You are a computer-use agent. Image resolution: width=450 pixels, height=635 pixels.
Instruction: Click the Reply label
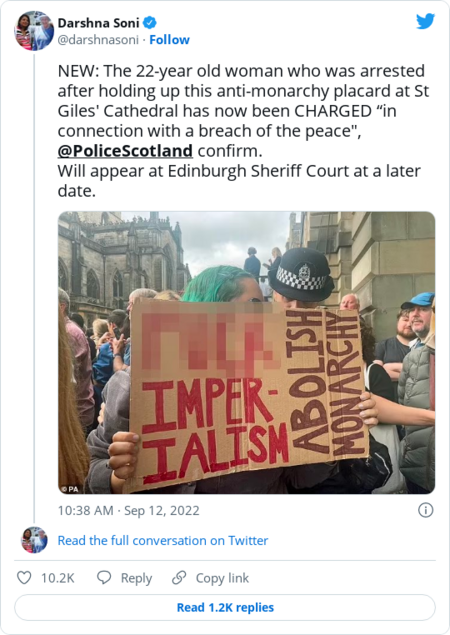(x=136, y=578)
